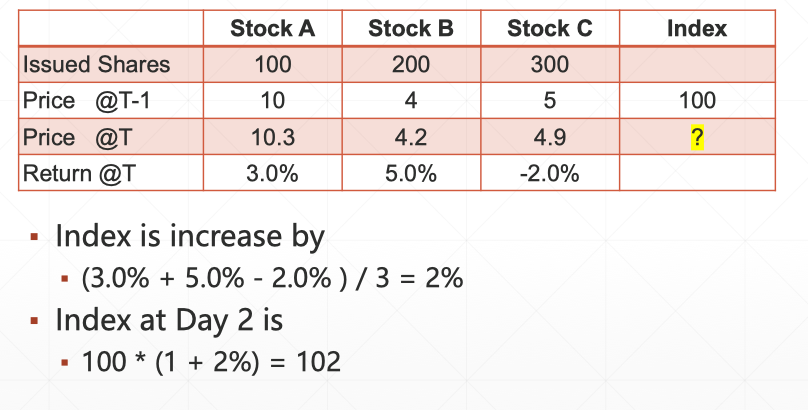Select the Index column header
808x410 pixels.
click(x=697, y=28)
